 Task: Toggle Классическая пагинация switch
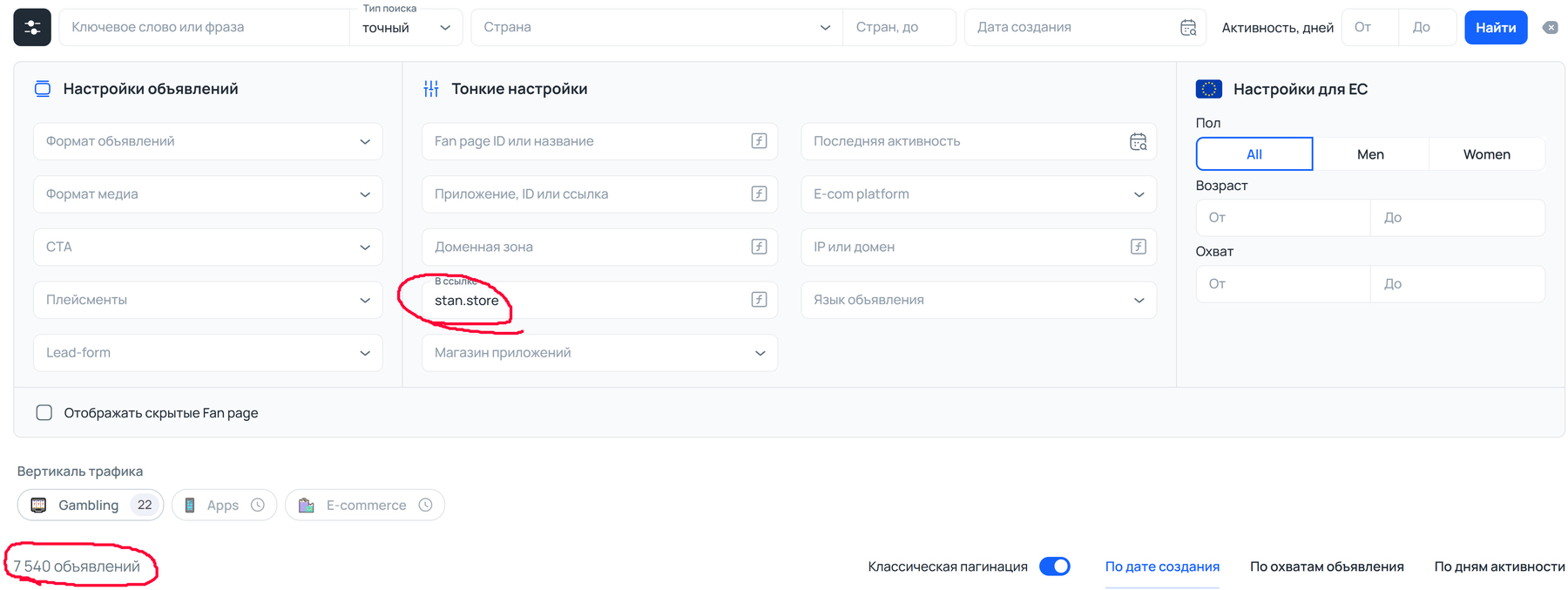(1055, 566)
